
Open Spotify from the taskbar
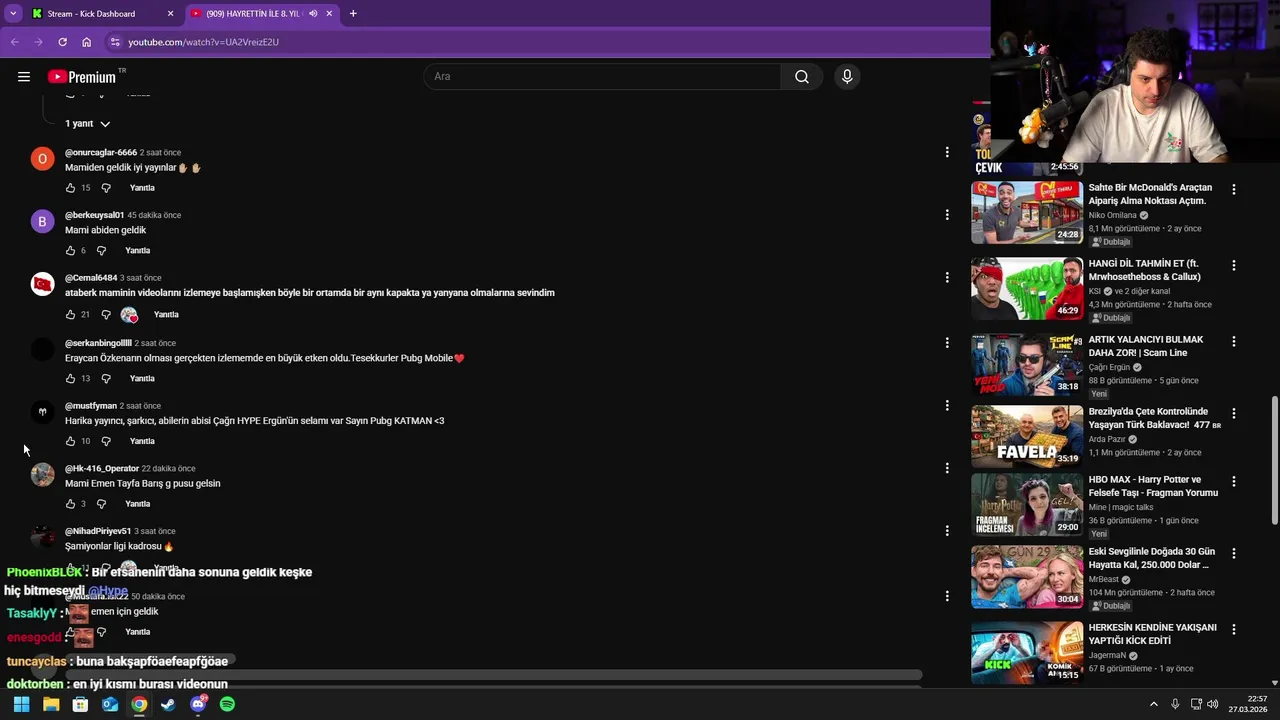[227, 704]
